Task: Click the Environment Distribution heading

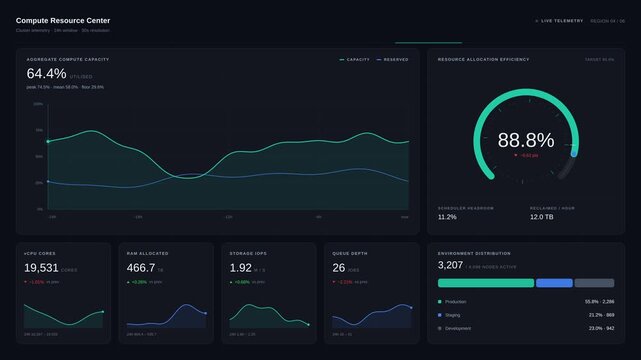Action: [x=474, y=253]
